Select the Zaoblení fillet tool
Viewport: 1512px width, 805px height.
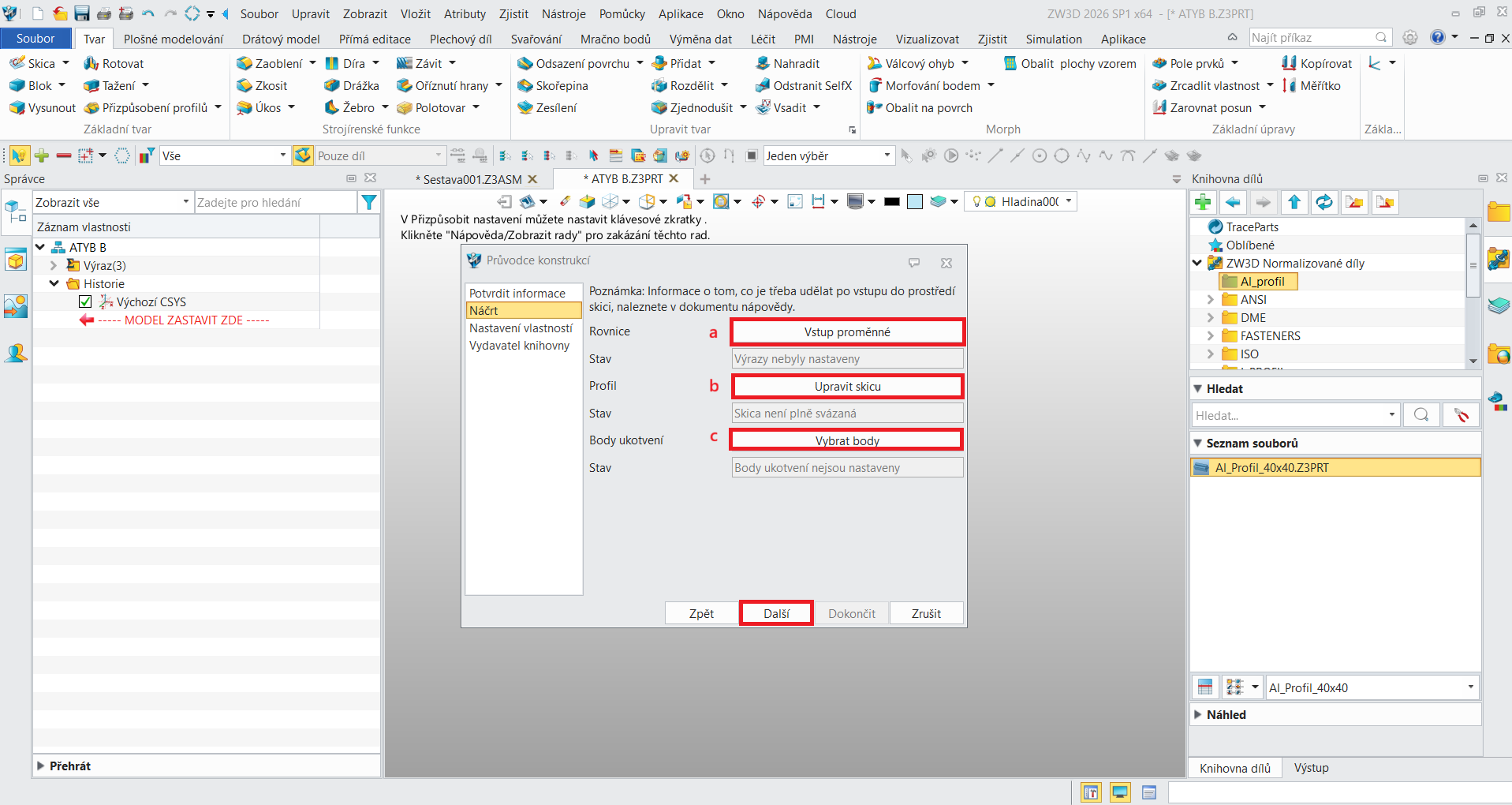(270, 63)
